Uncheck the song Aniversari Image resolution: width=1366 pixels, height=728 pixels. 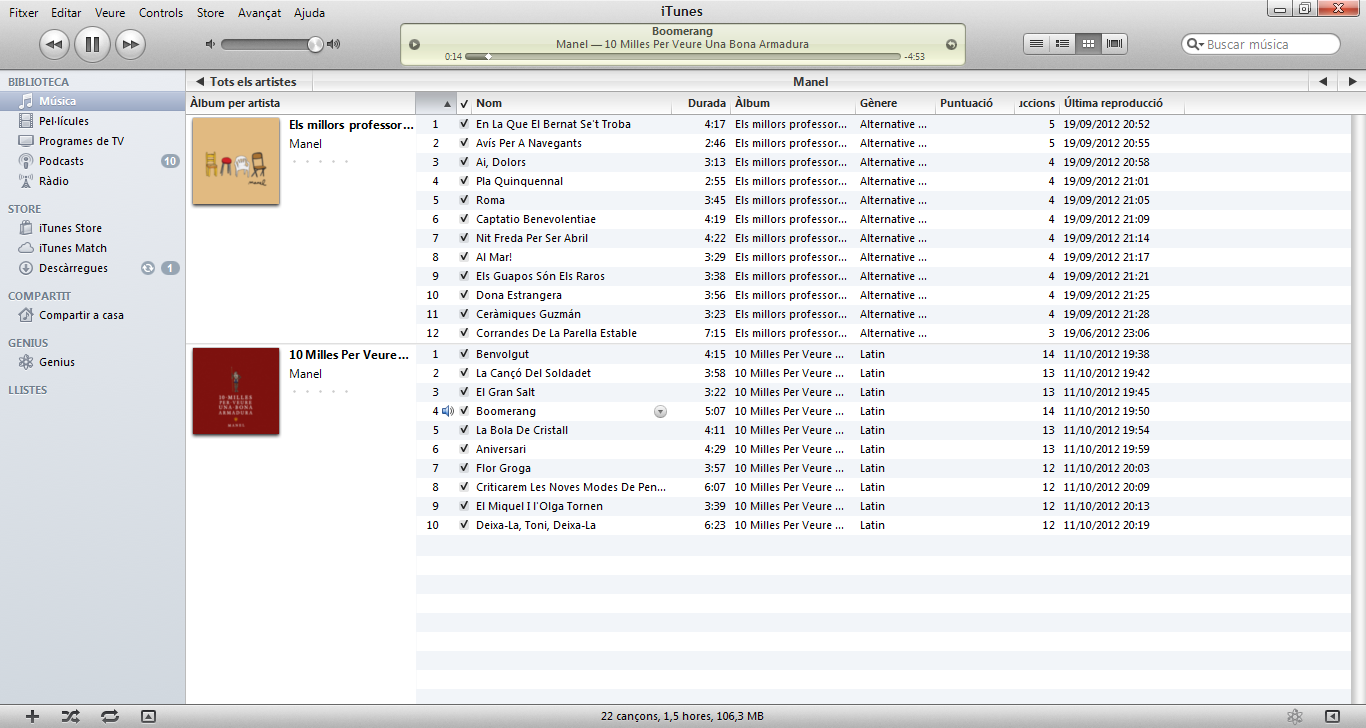point(464,449)
